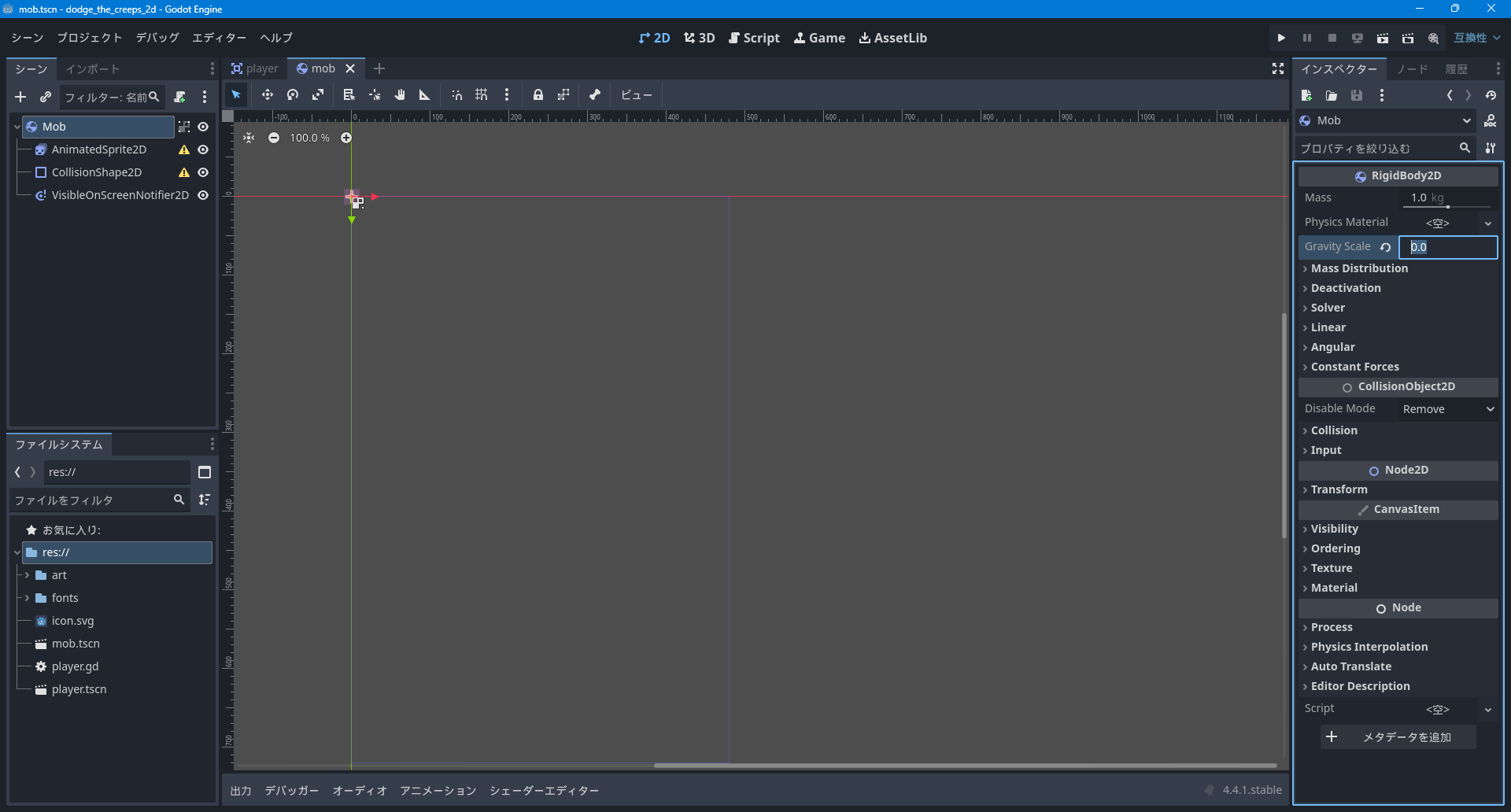
Task: Switch to the ノード tab
Action: pyautogui.click(x=1413, y=69)
